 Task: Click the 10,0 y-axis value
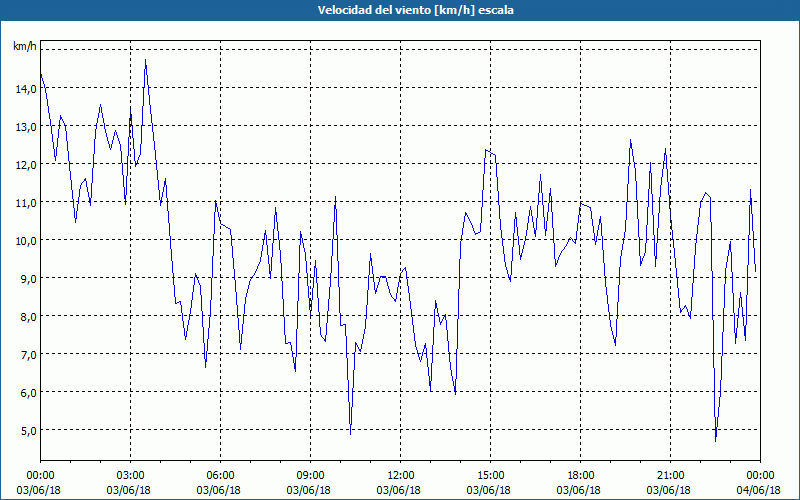tap(26, 240)
